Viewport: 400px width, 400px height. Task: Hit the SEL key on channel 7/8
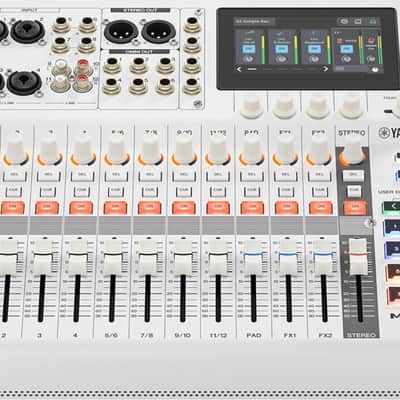pyautogui.click(x=150, y=176)
